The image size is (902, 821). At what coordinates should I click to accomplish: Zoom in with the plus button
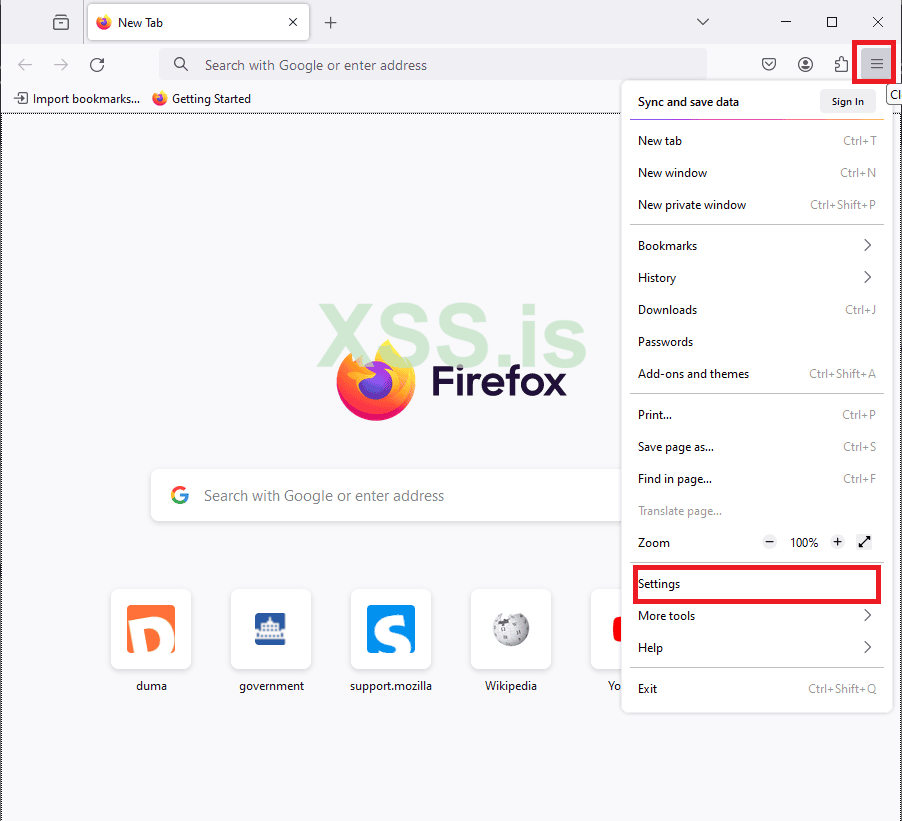tap(837, 542)
